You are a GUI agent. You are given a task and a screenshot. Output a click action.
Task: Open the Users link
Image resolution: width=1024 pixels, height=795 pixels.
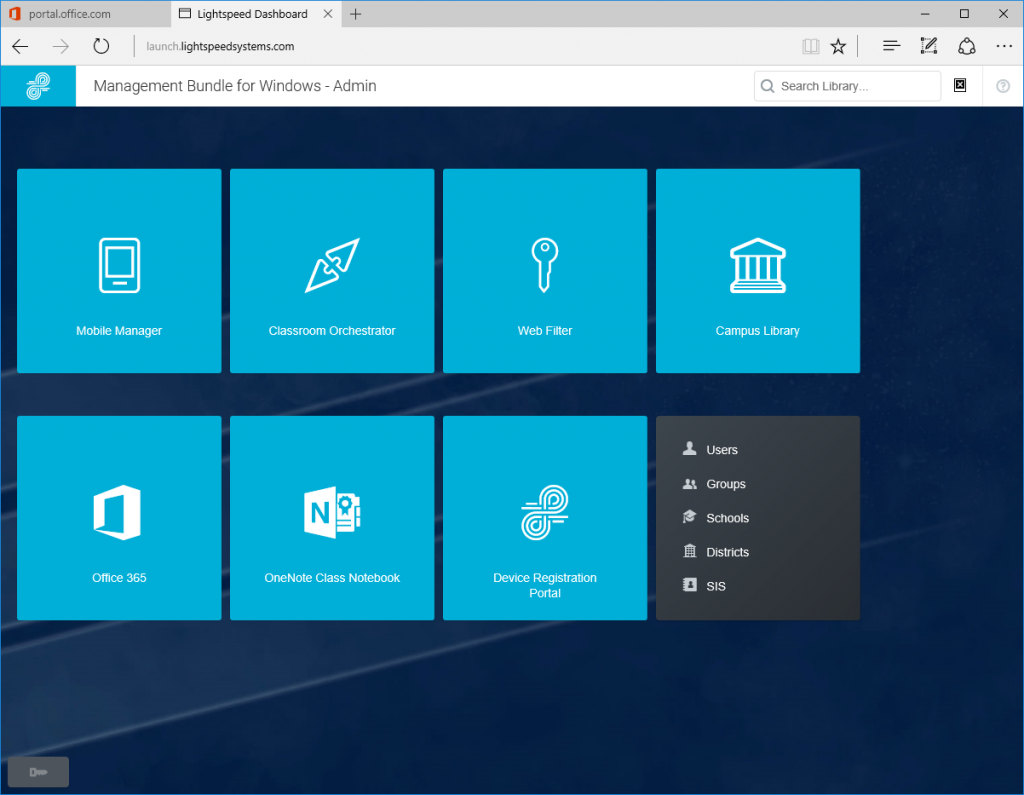coord(722,450)
